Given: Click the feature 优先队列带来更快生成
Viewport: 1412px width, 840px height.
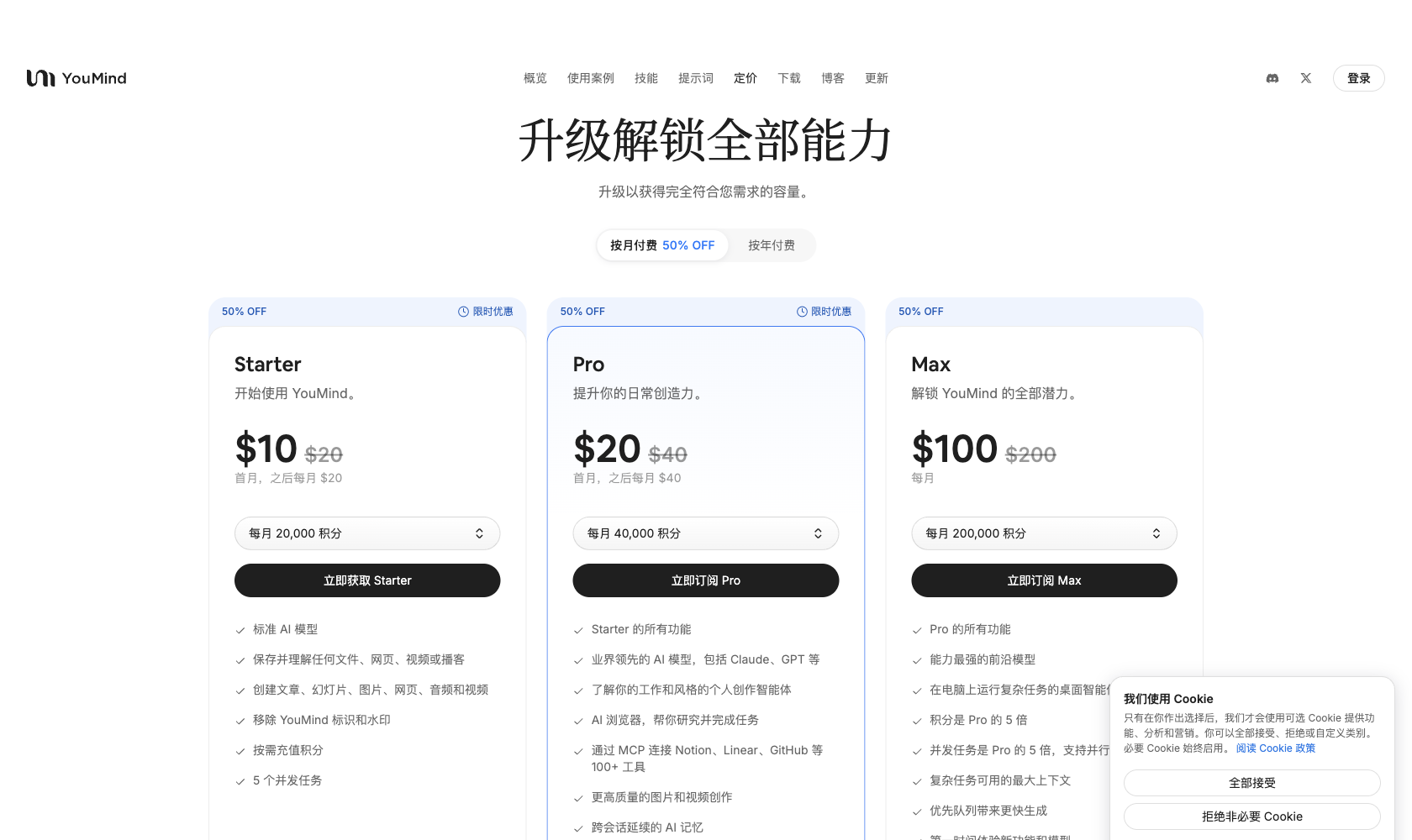Looking at the screenshot, I should coord(988,811).
